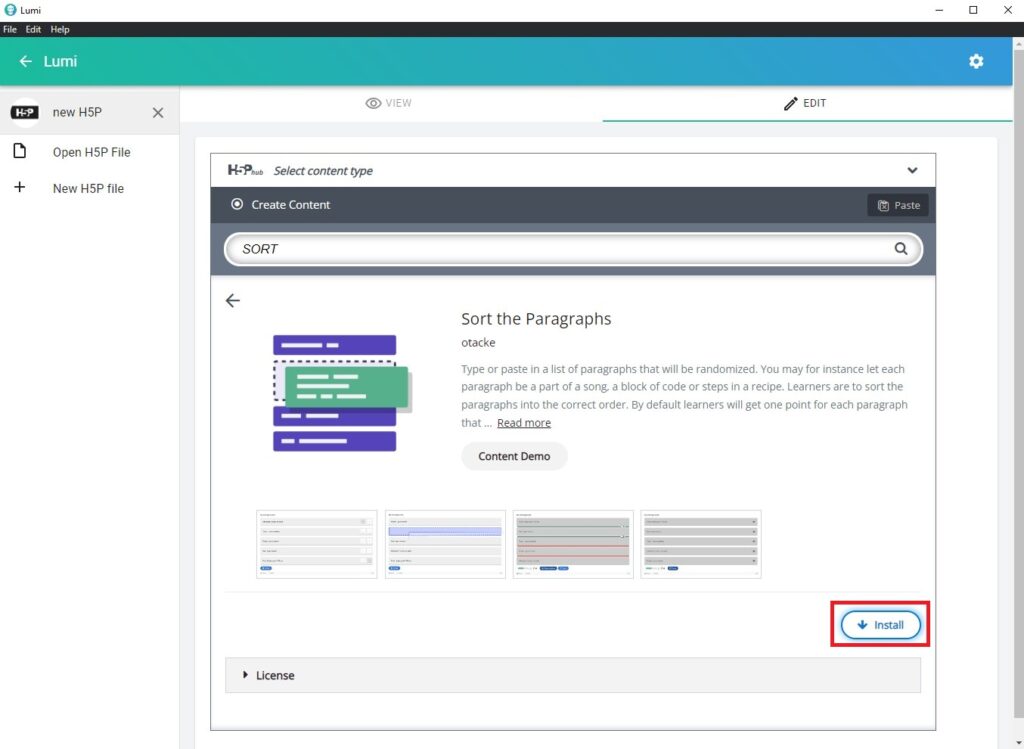Viewport: 1024px width, 749px height.
Task: Go back to content type list
Action: (x=233, y=300)
